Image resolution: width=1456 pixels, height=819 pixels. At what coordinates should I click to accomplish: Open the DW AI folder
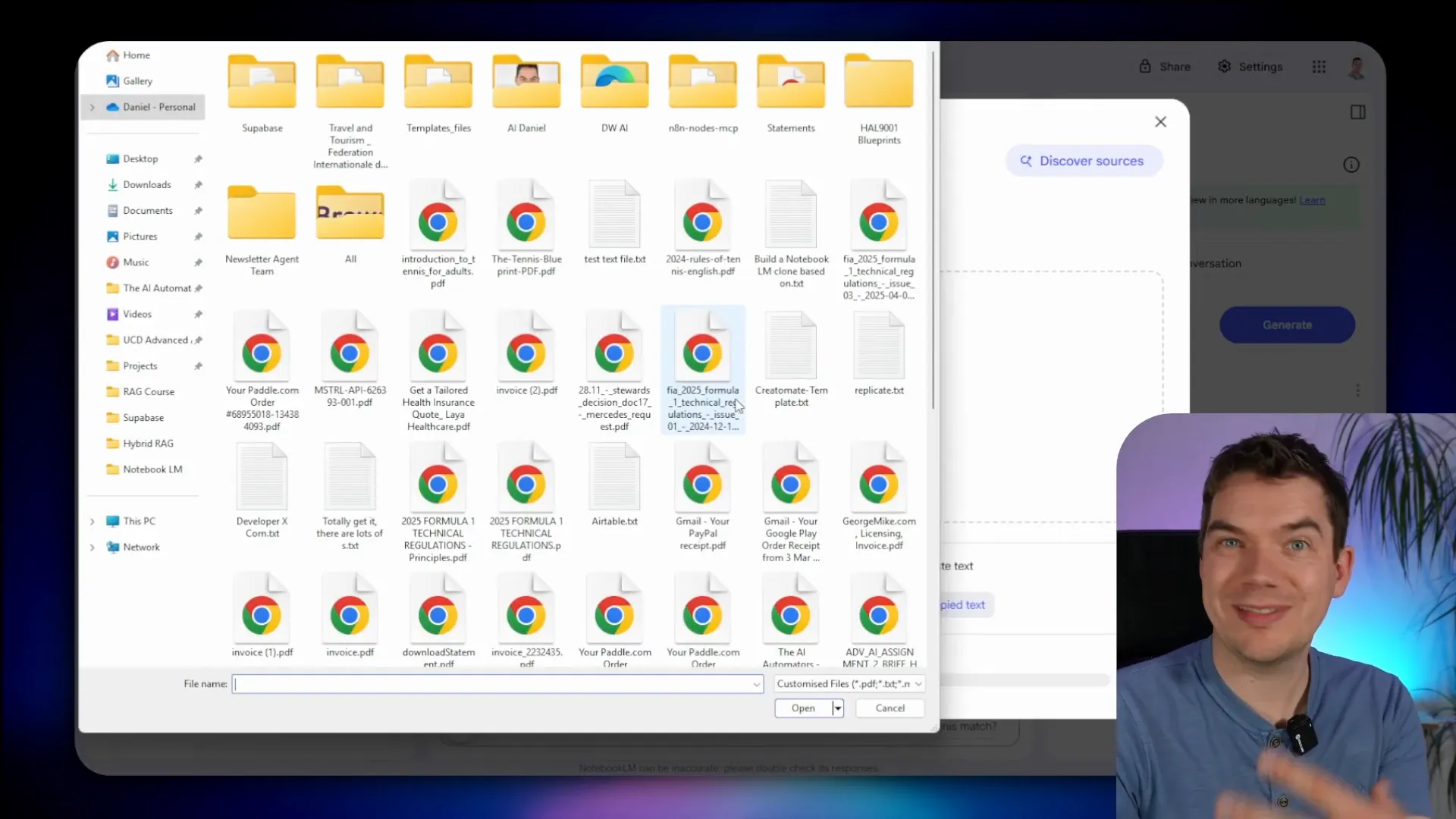coord(614,93)
